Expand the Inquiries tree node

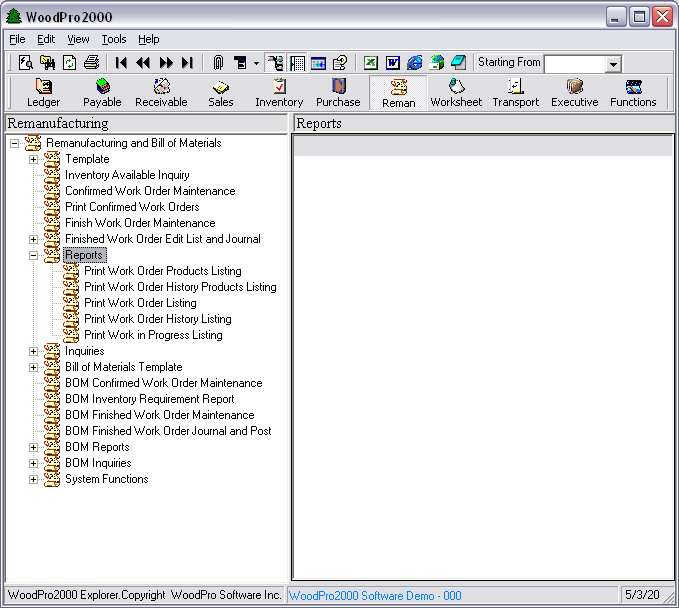pos(33,351)
